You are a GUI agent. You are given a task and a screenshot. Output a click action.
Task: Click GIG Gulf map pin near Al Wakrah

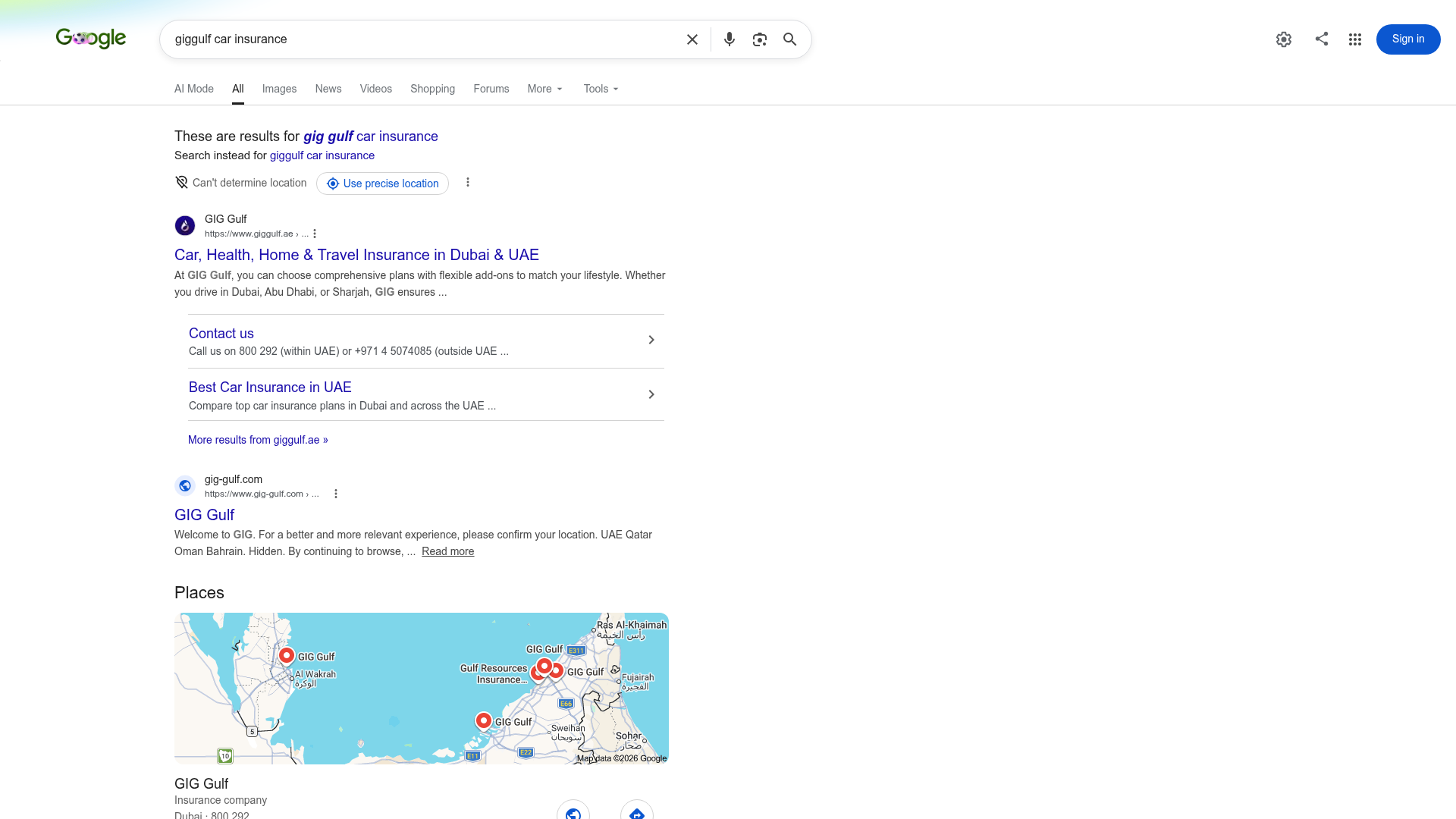click(x=286, y=656)
